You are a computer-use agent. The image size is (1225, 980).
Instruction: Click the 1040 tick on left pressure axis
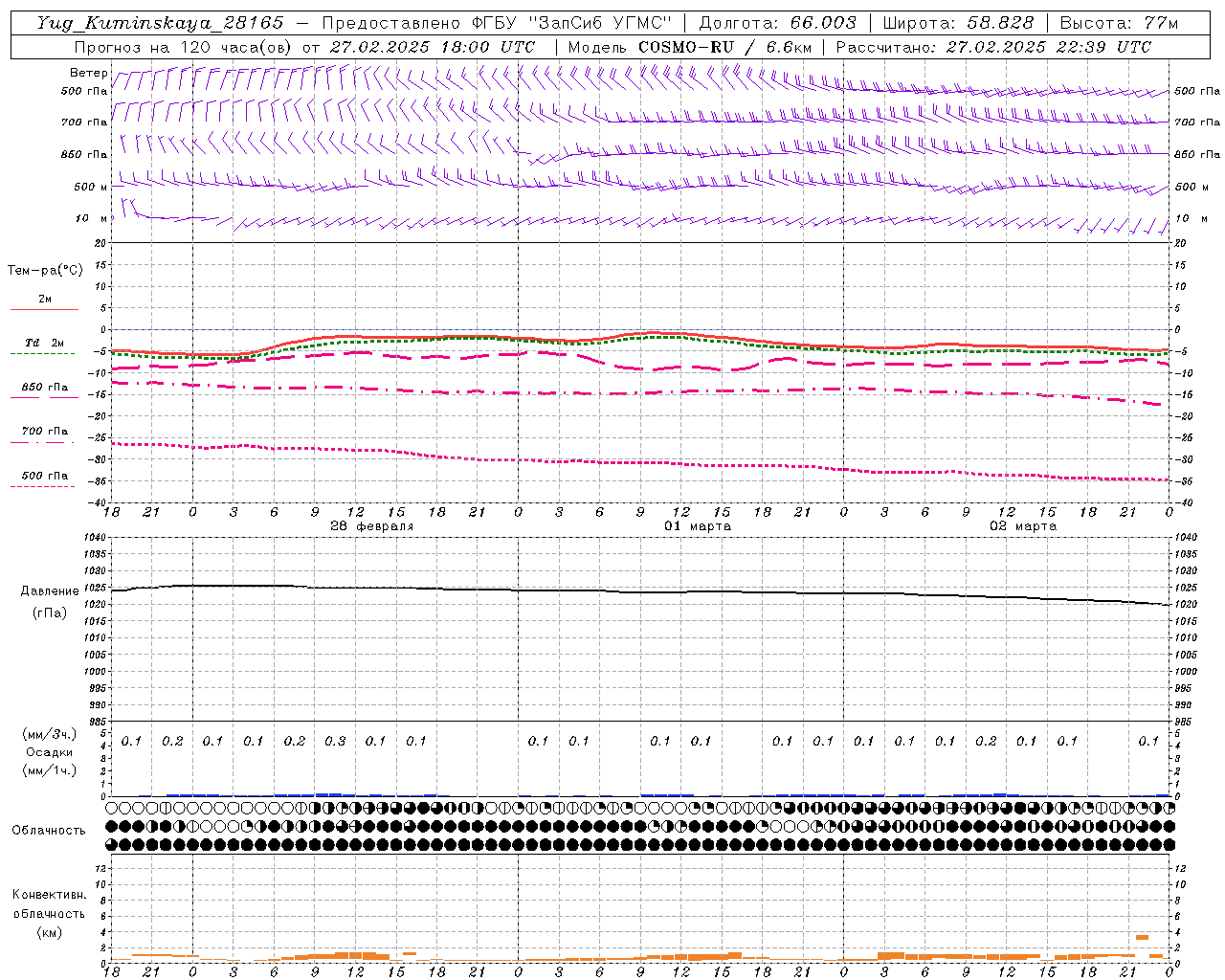[x=95, y=538]
